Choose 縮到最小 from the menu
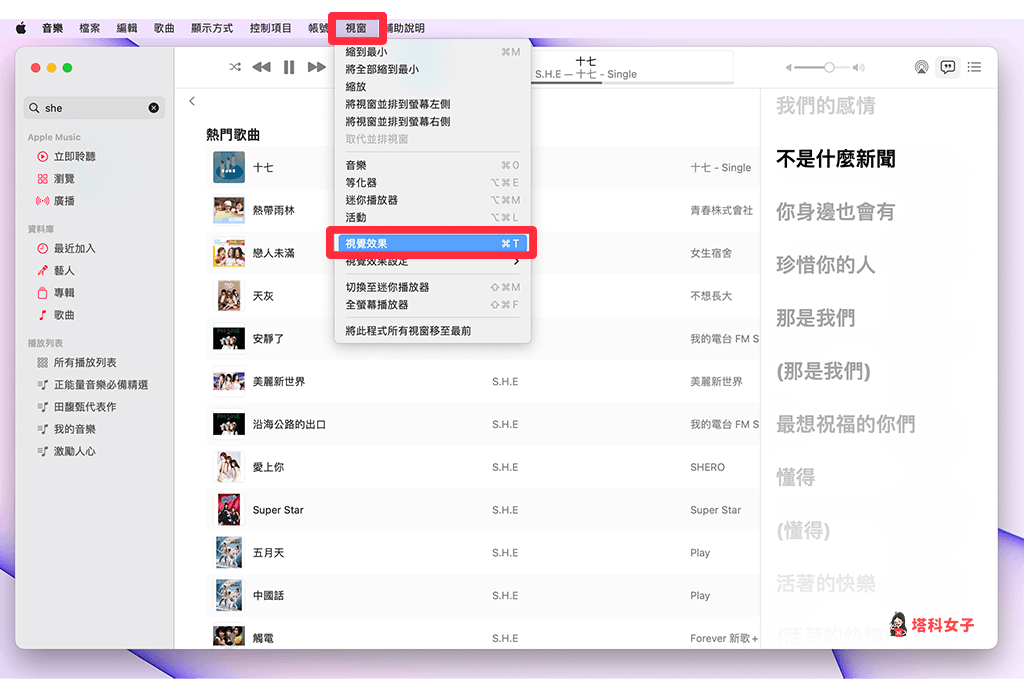The image size is (1024, 699). [x=432, y=52]
